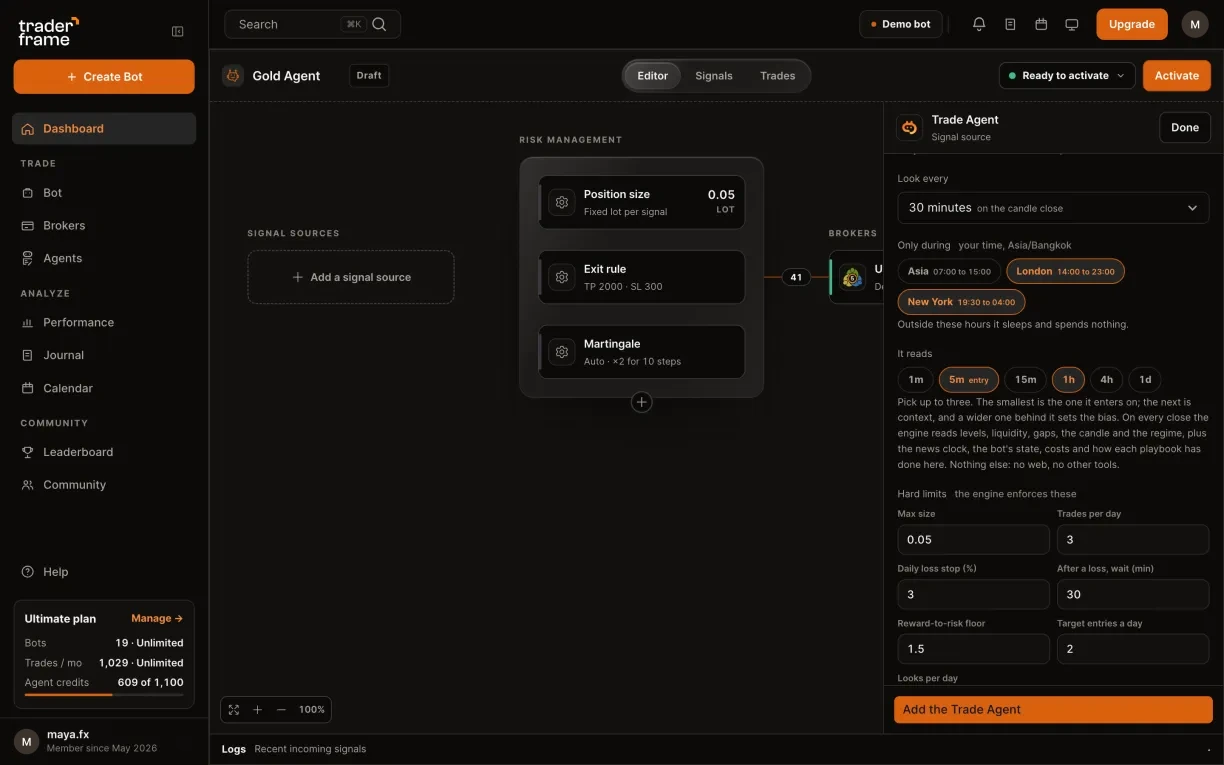Screen dimensions: 1224x765
Task: Toggle the 4h timeframe
Action: coord(1106,380)
